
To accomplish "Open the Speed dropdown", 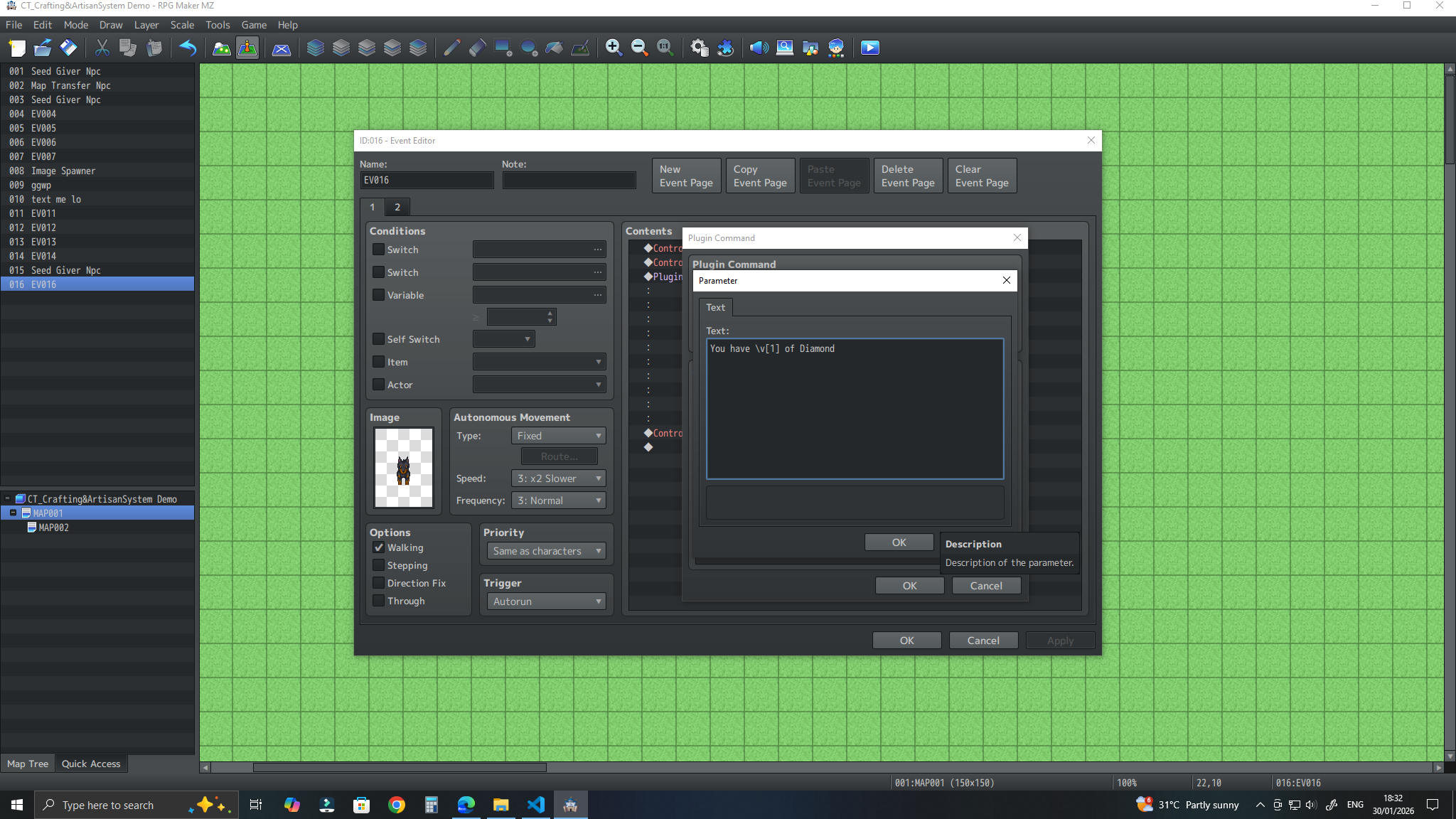I will click(x=559, y=478).
